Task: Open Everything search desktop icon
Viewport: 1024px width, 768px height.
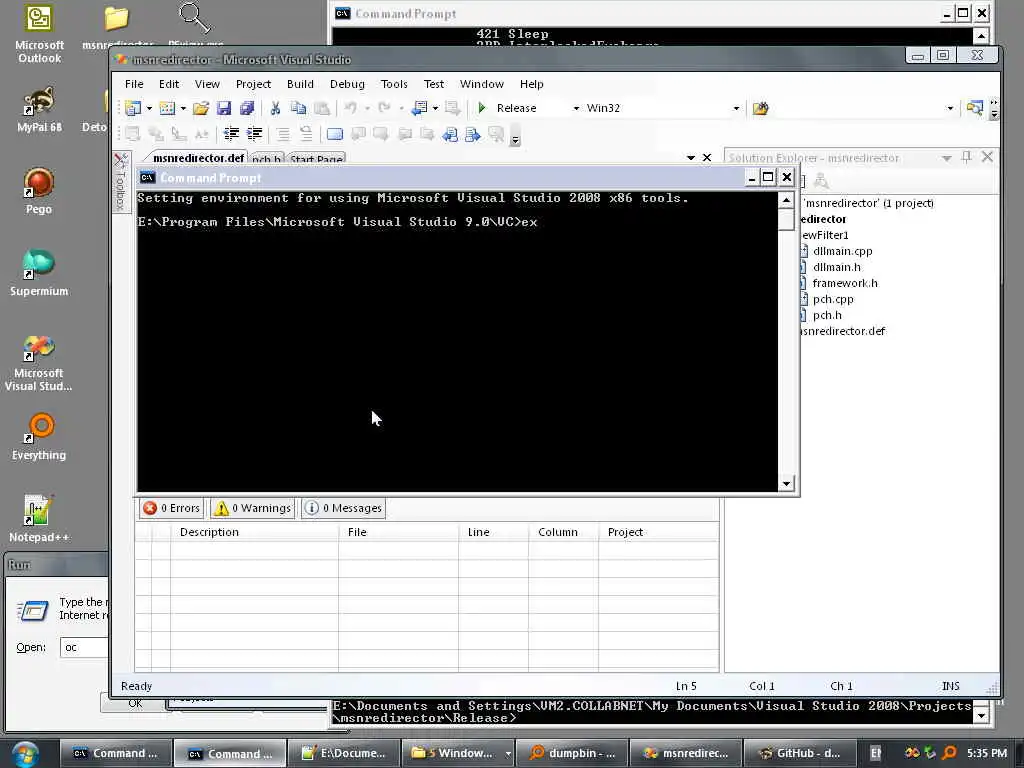Action: (39, 437)
